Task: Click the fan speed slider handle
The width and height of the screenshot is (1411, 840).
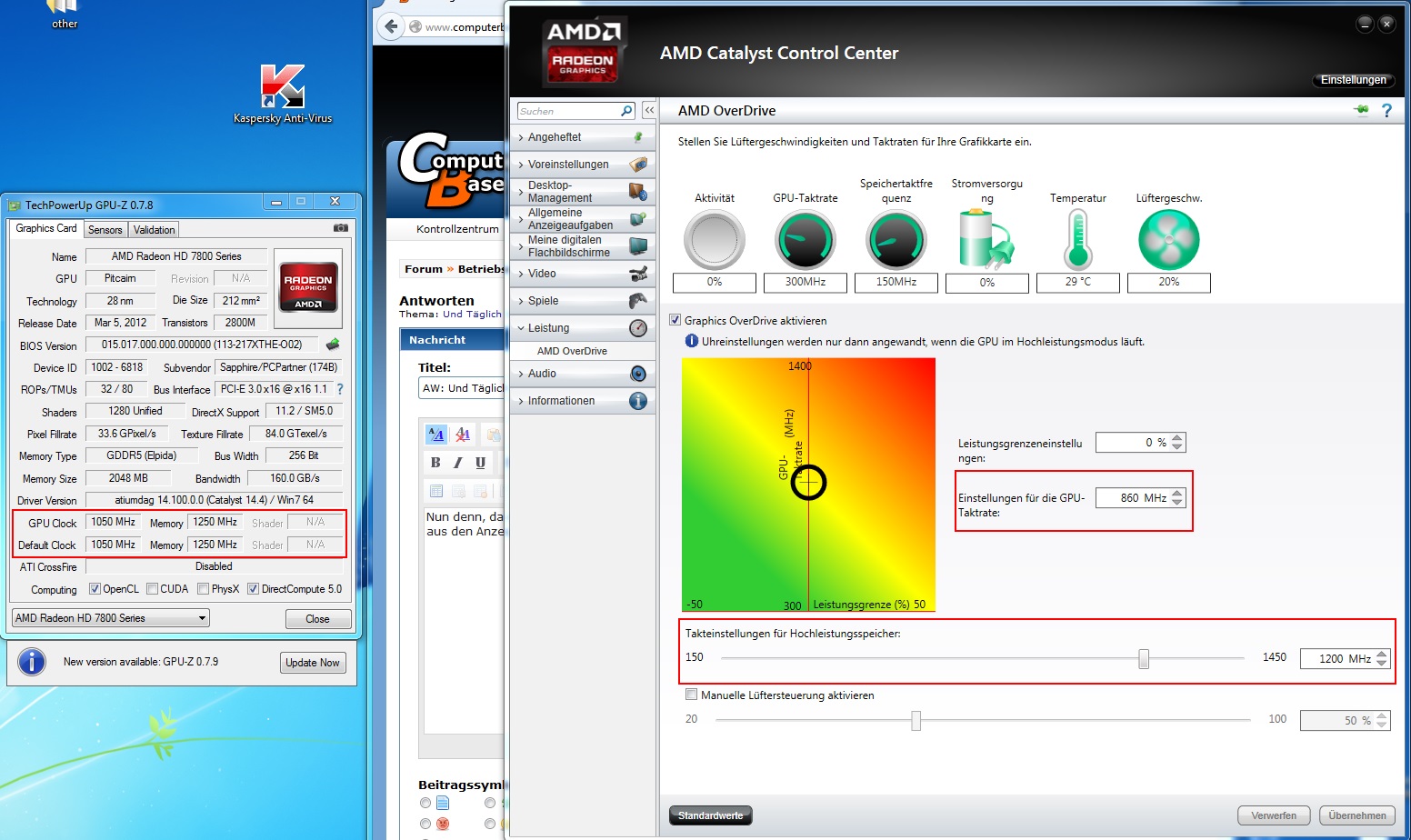Action: click(916, 720)
